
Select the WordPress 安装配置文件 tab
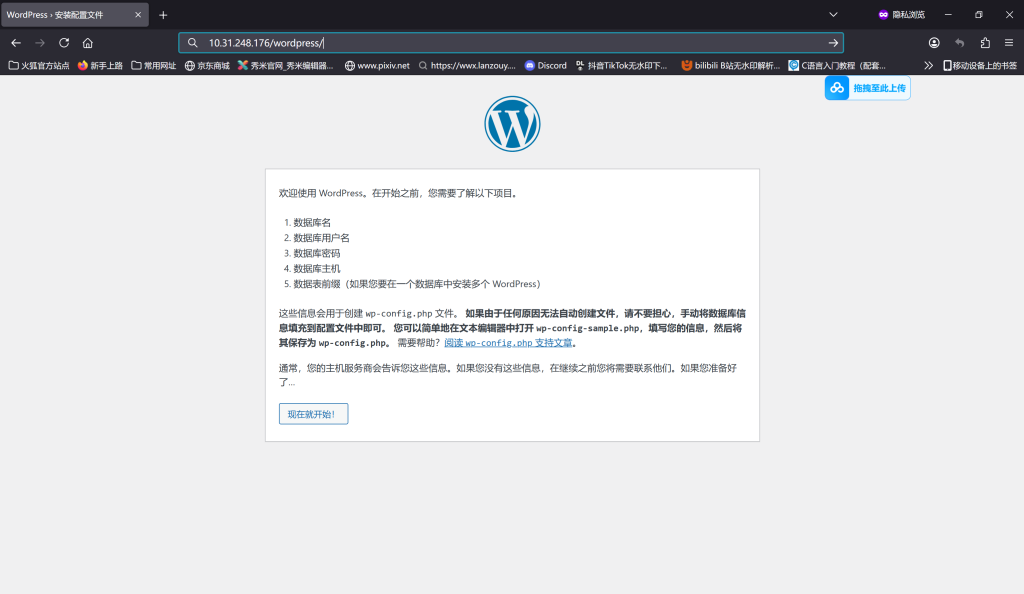(x=74, y=15)
